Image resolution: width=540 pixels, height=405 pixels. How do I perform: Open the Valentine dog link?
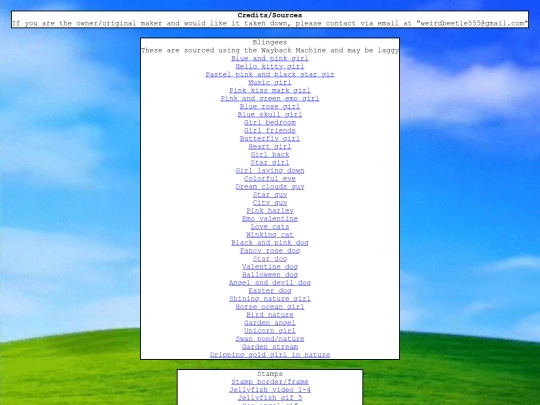point(270,266)
